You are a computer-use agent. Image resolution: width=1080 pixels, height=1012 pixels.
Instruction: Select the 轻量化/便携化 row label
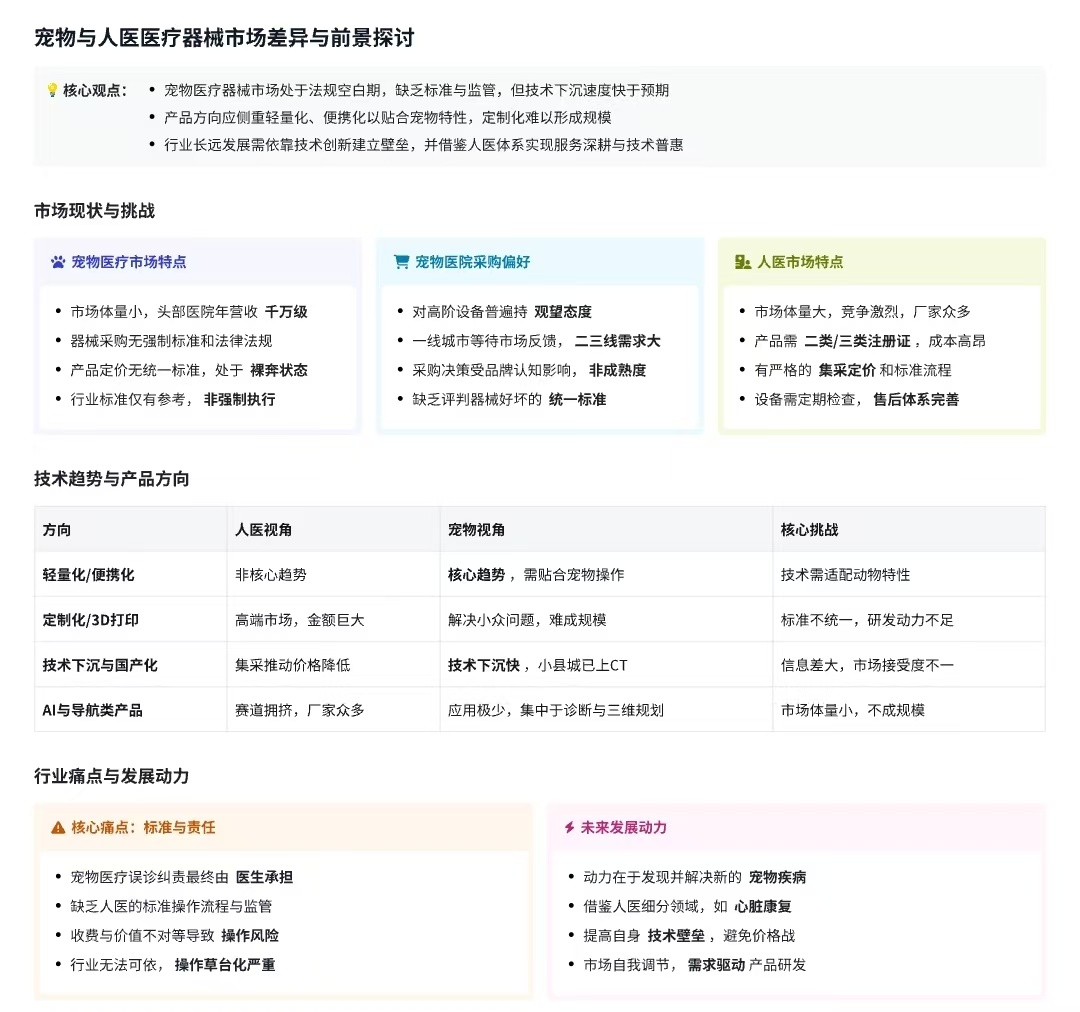(x=88, y=575)
